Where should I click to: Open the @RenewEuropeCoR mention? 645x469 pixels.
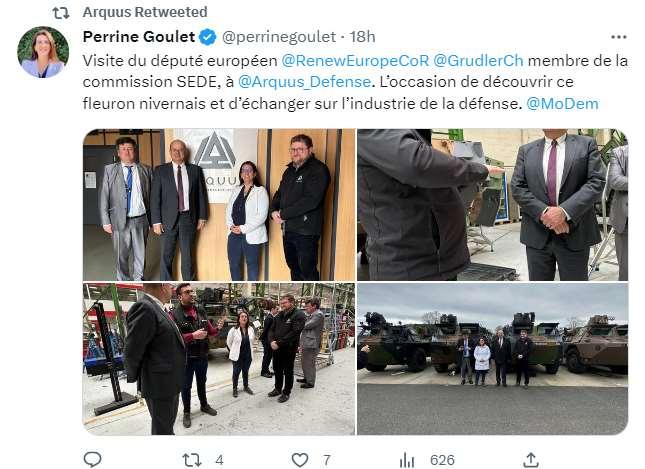(x=355, y=61)
